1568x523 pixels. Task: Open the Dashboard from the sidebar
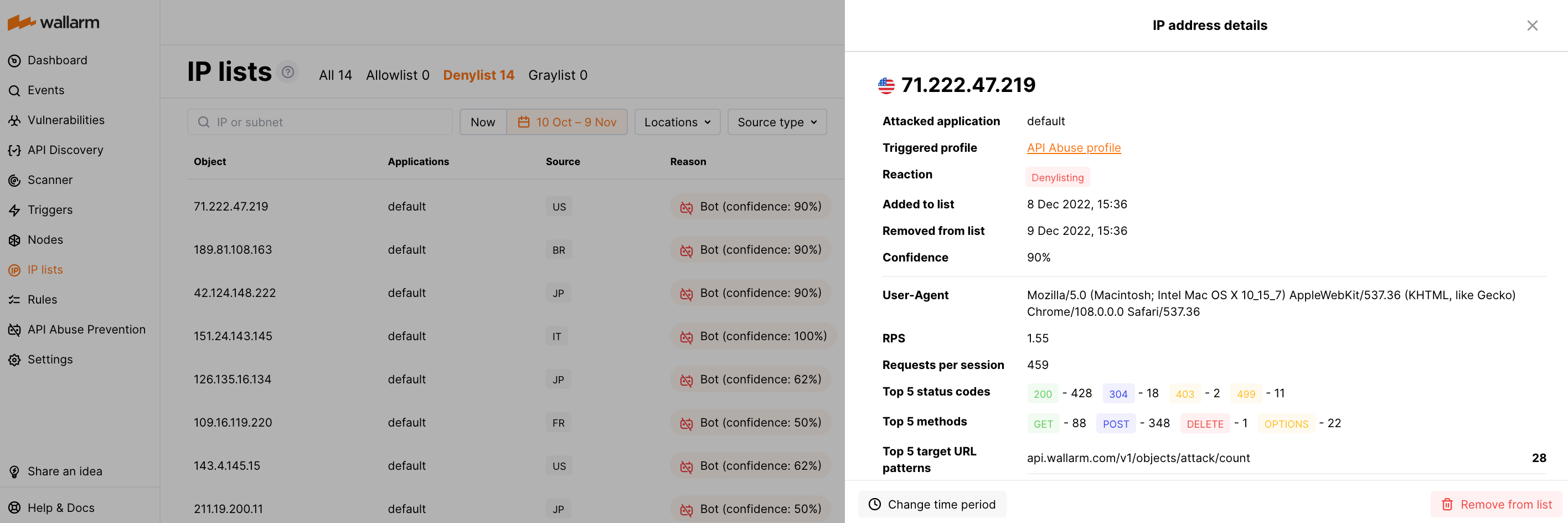click(57, 60)
